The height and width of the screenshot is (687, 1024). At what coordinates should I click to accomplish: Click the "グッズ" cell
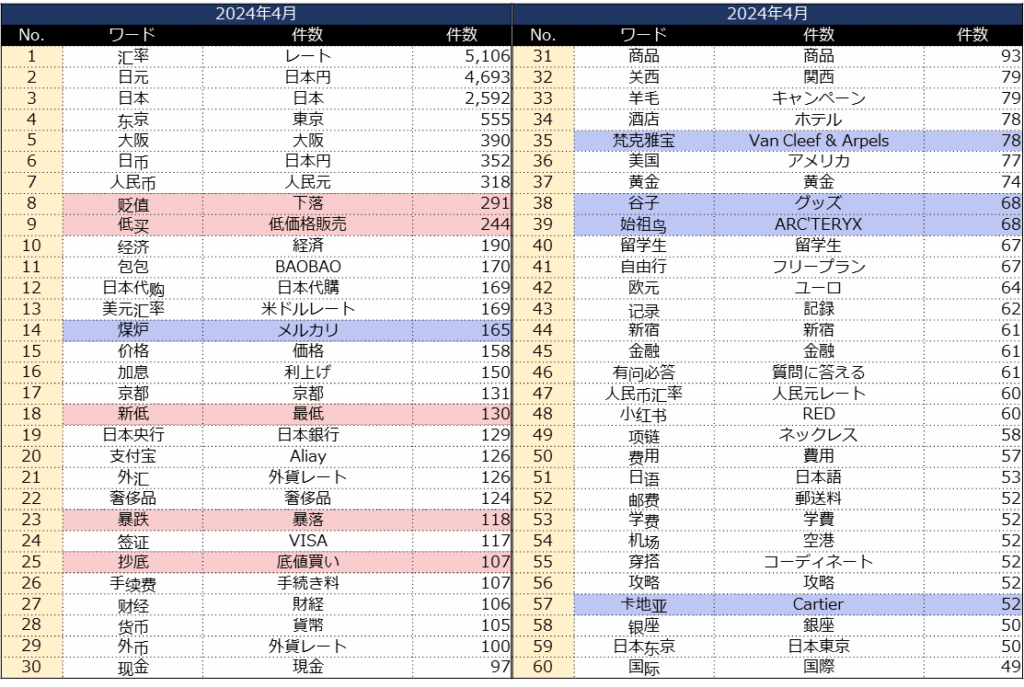tap(818, 204)
